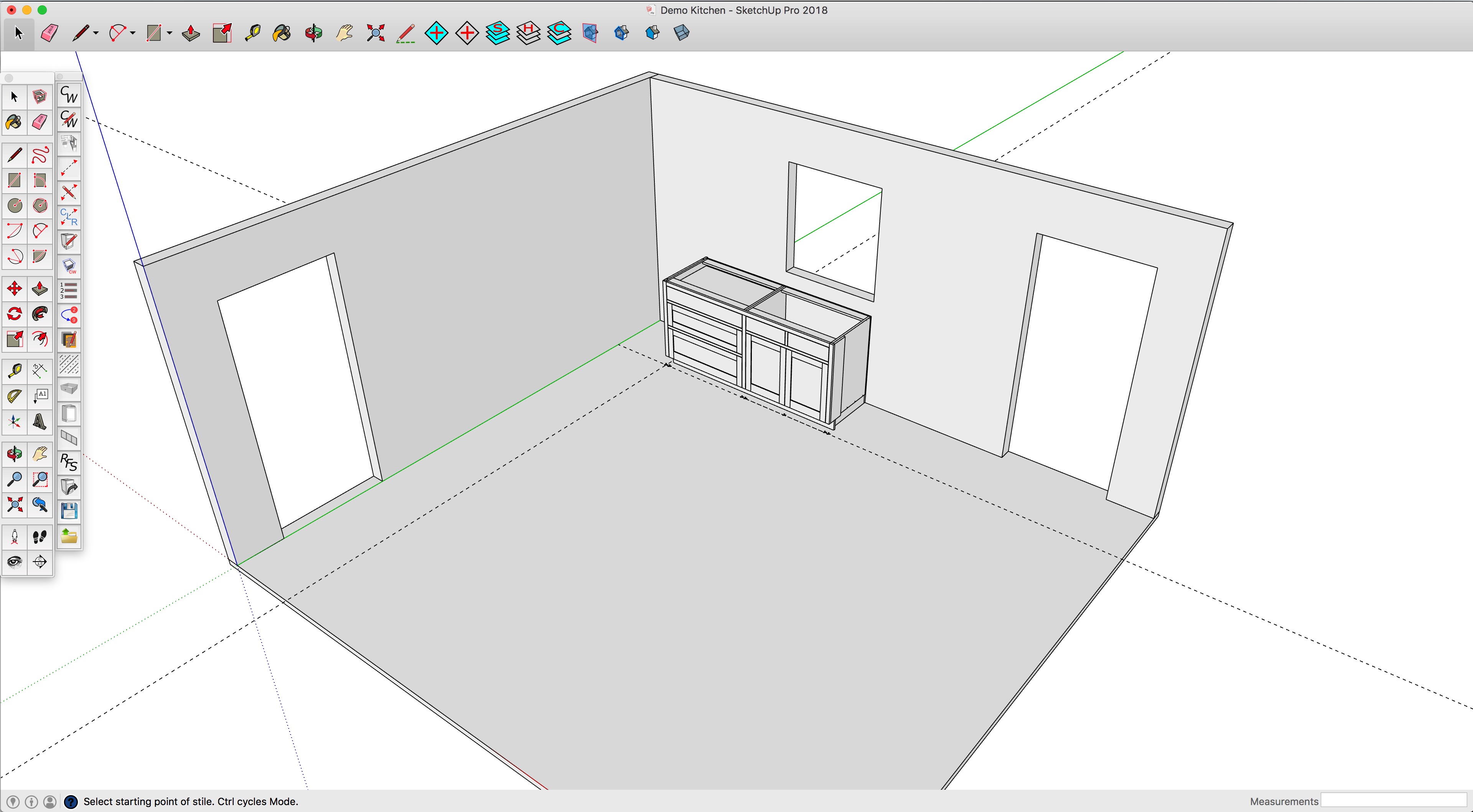Click the CabWriter CW icon

[x=69, y=94]
